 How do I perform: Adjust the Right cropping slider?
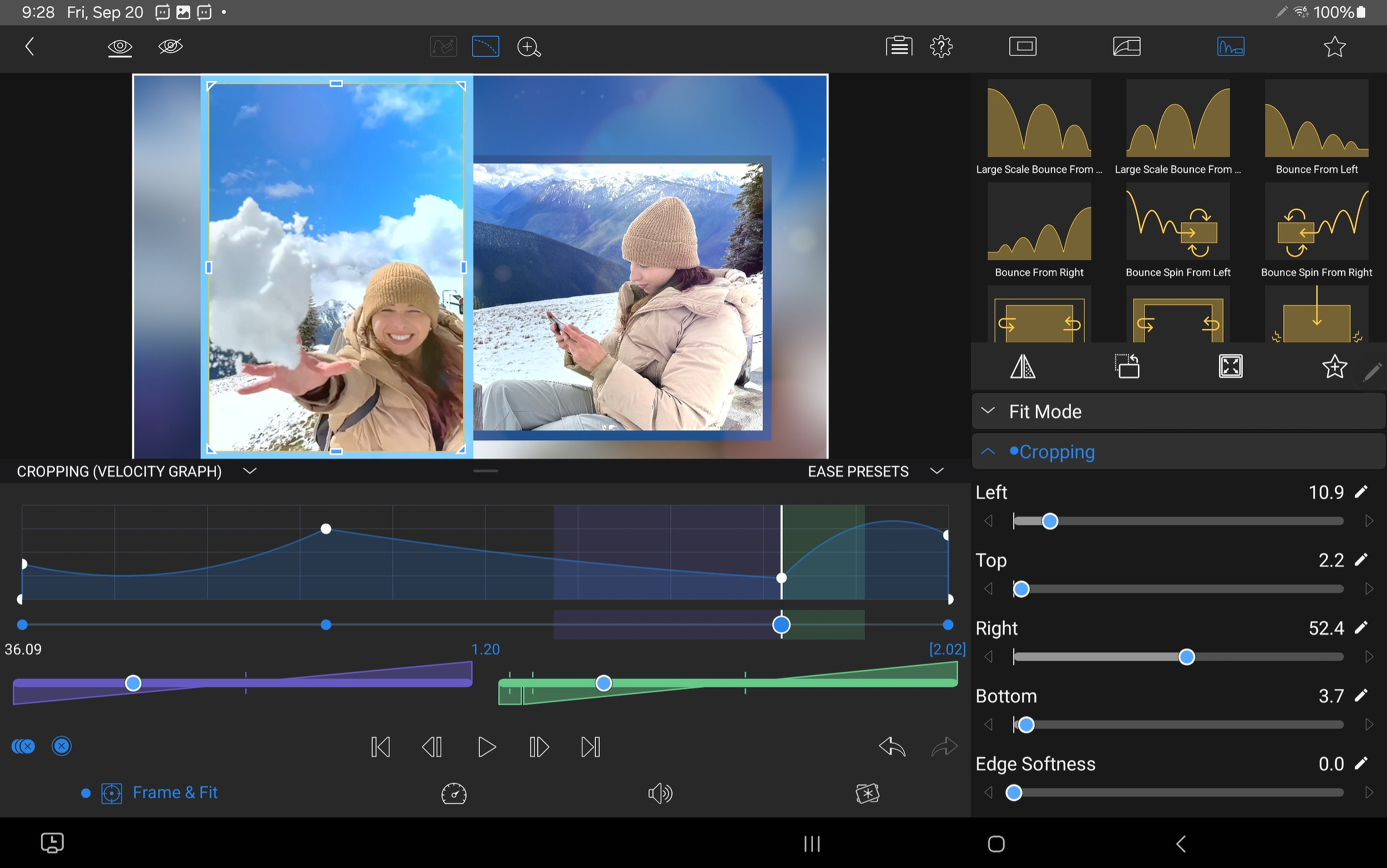tap(1186, 656)
